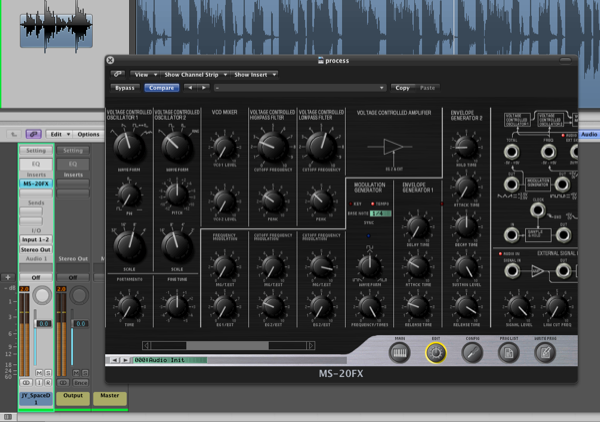The height and width of the screenshot is (422, 600).
Task: Open the mixer Options menu
Action: pos(87,134)
